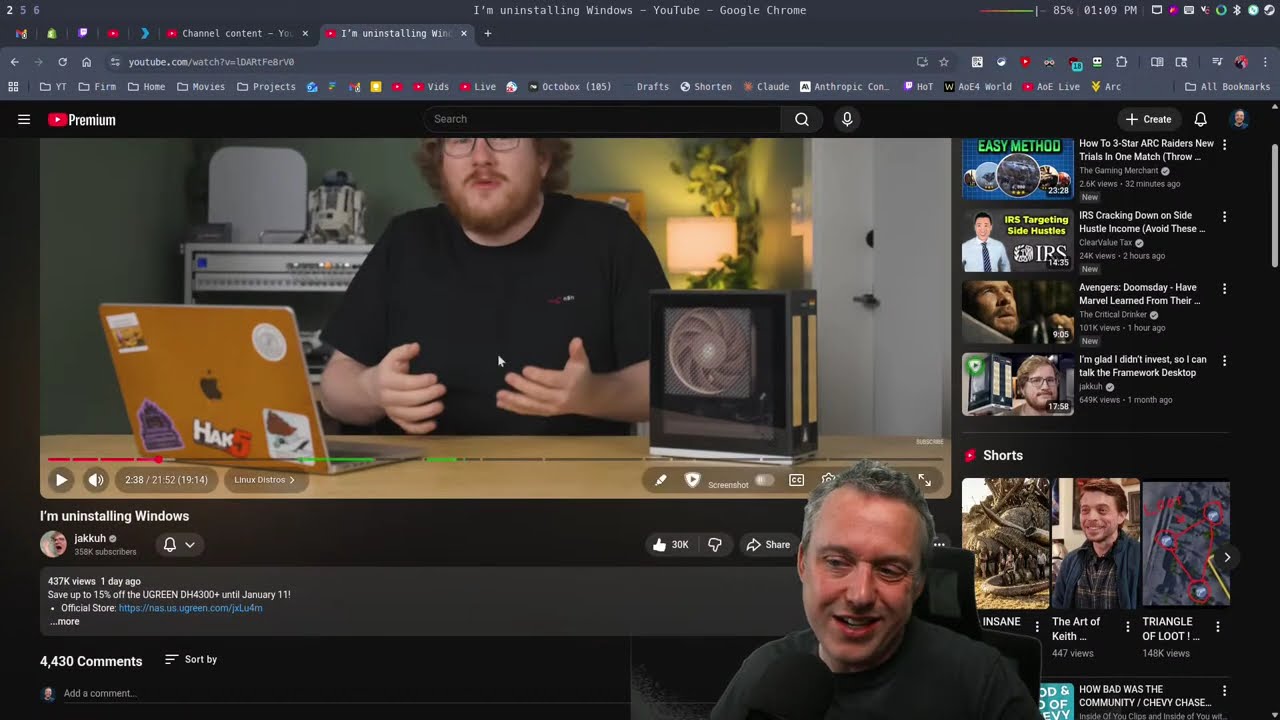Start voice search with the microphone icon
The image size is (1280, 720).
point(847,119)
